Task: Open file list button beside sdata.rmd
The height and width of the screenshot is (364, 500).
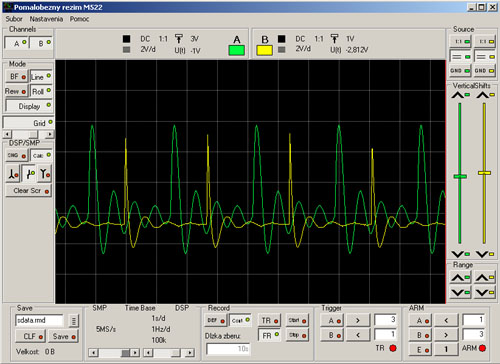Action: click(x=73, y=321)
